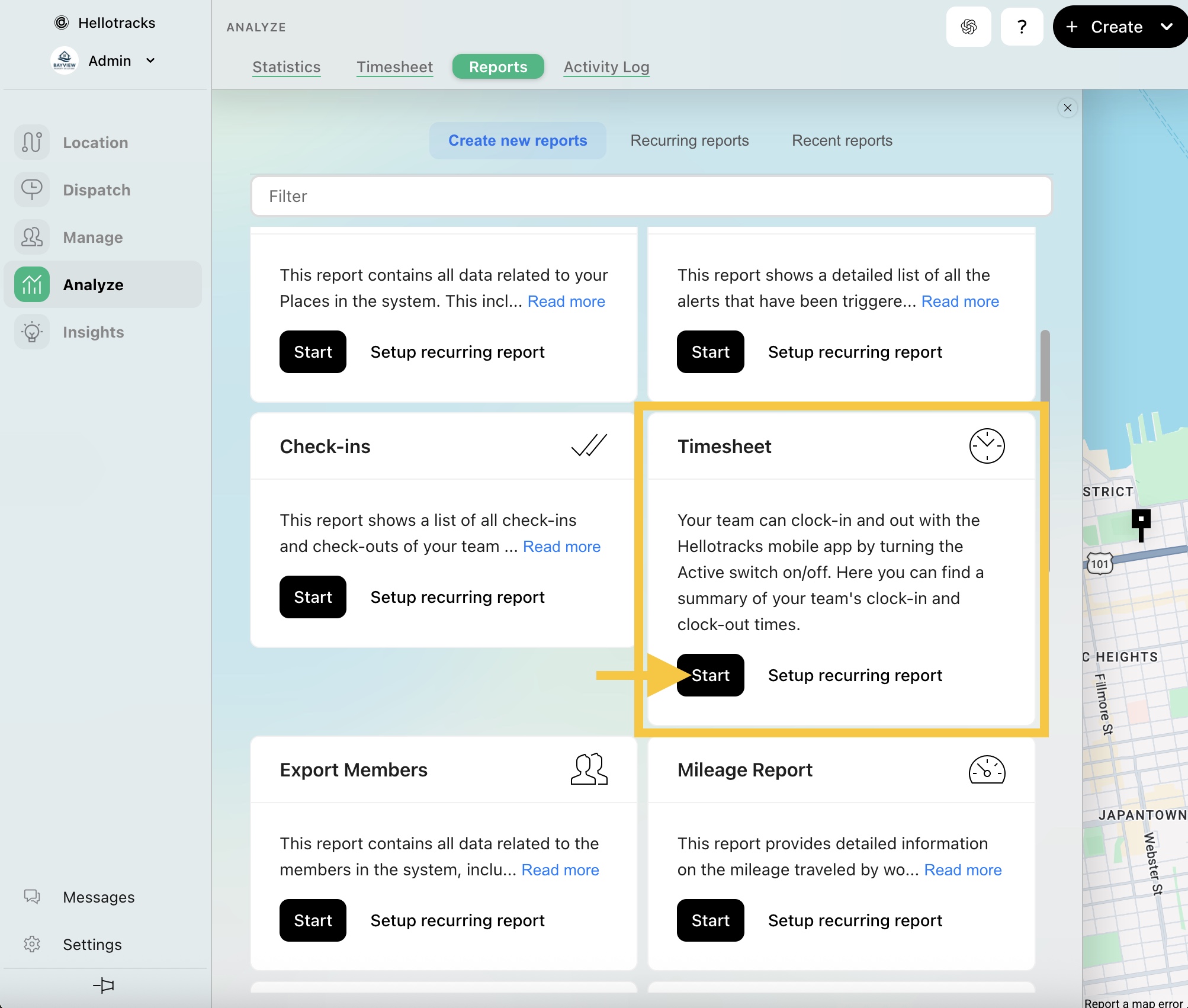Select the Manage people icon
The image size is (1188, 1008).
coord(32,237)
